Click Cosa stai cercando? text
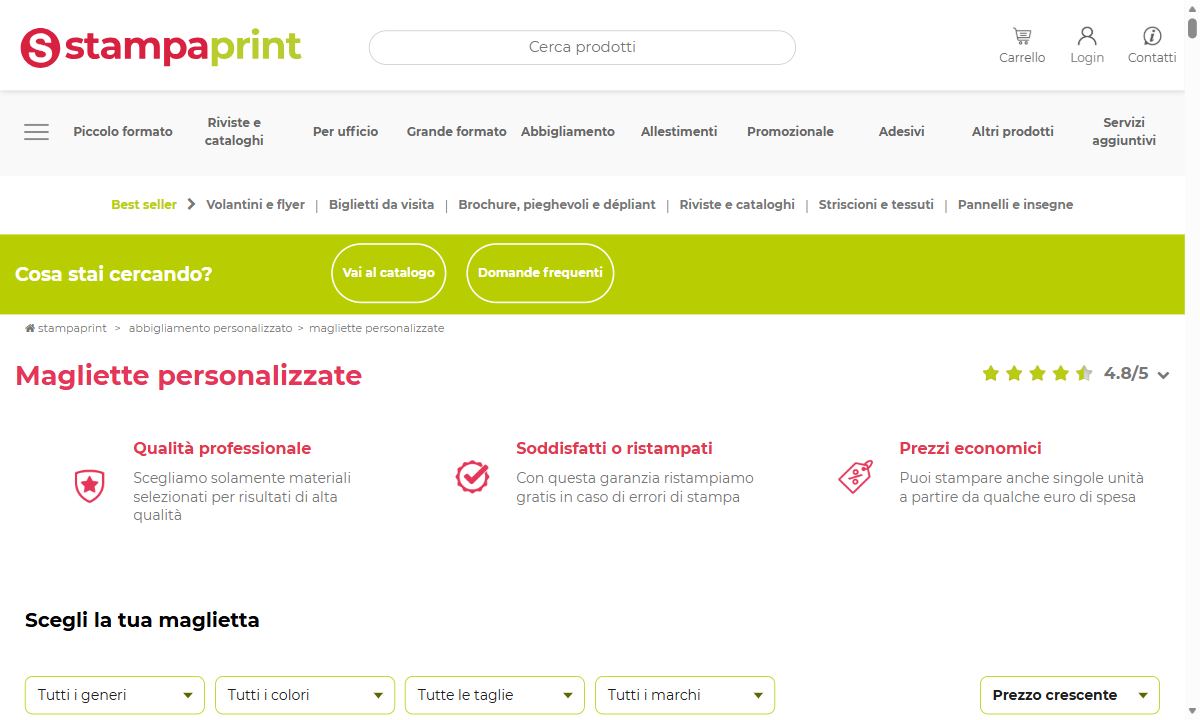 pos(113,274)
